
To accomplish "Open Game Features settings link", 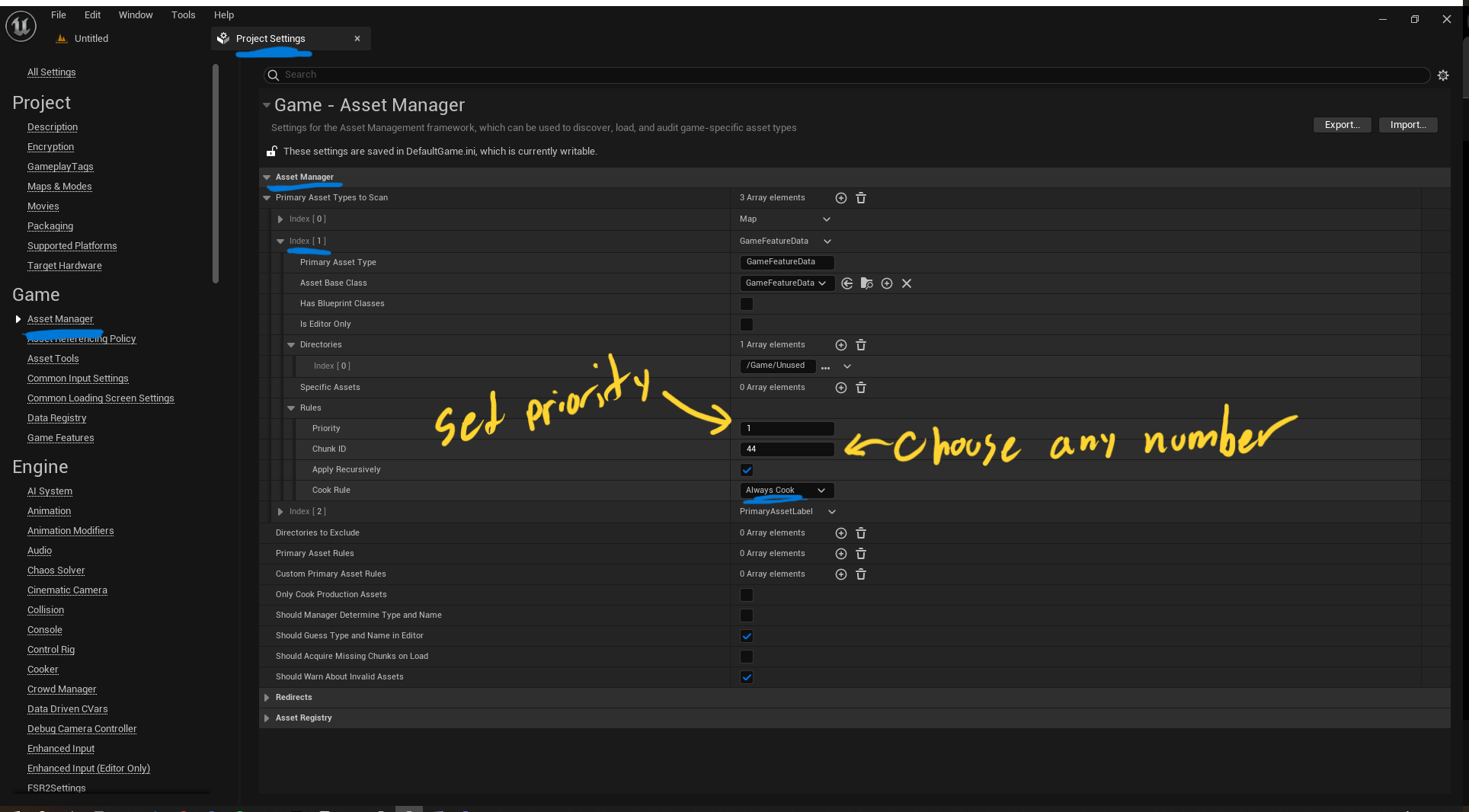I will pyautogui.click(x=60, y=438).
